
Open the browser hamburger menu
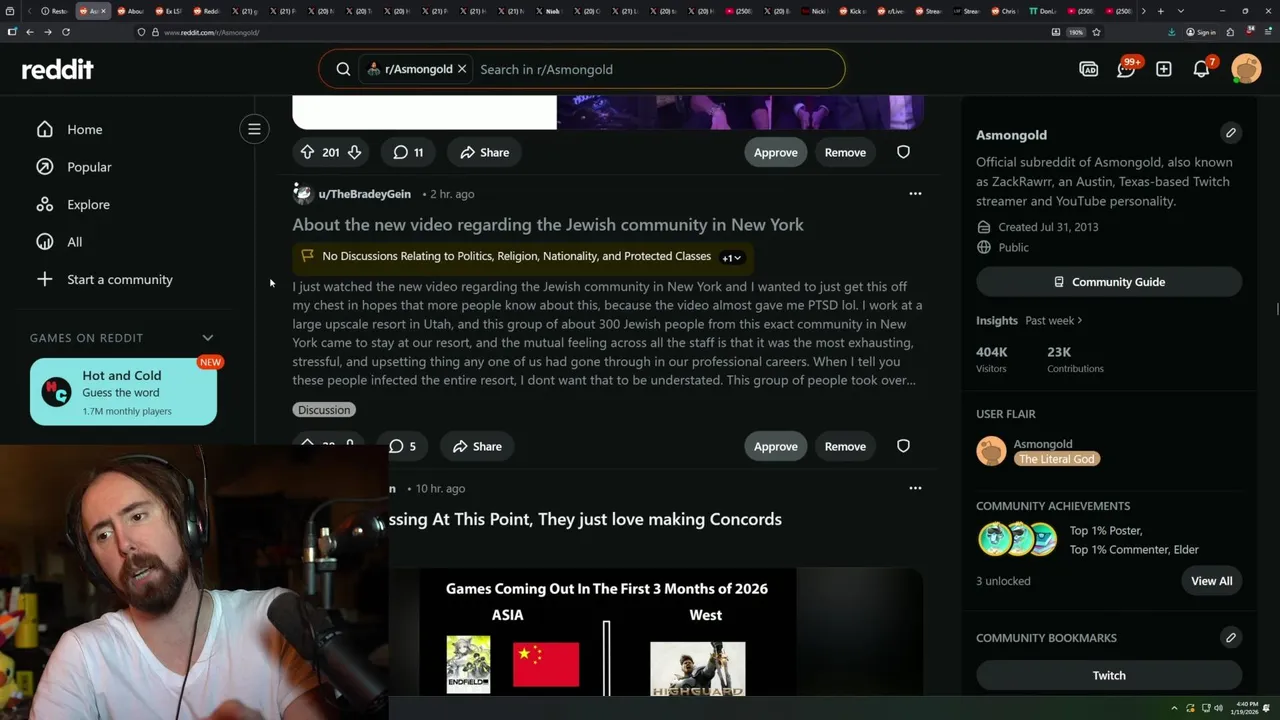click(1269, 32)
